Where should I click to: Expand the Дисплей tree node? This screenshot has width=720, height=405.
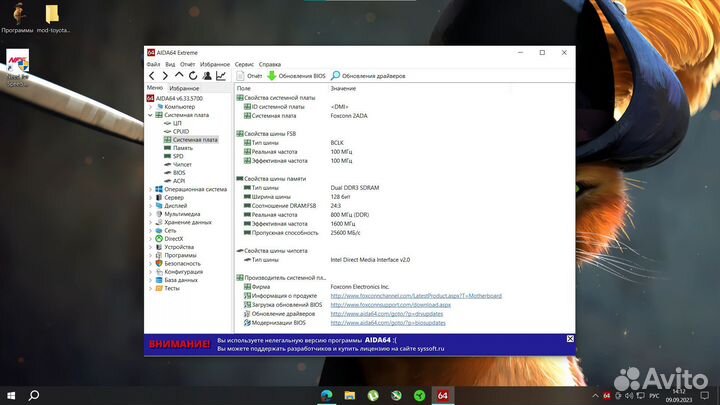(150, 206)
